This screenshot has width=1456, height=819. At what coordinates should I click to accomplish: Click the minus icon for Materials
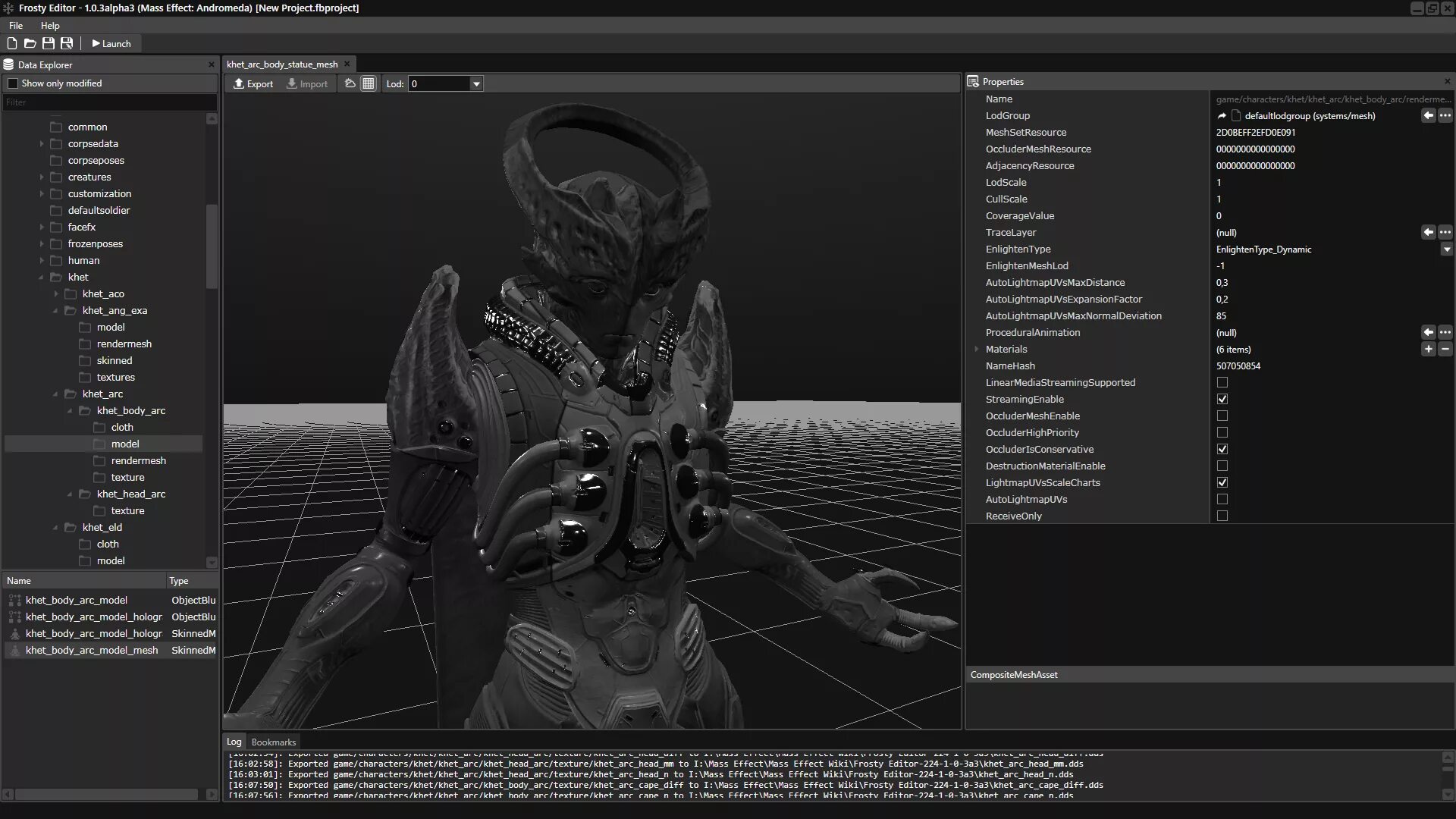(1445, 349)
